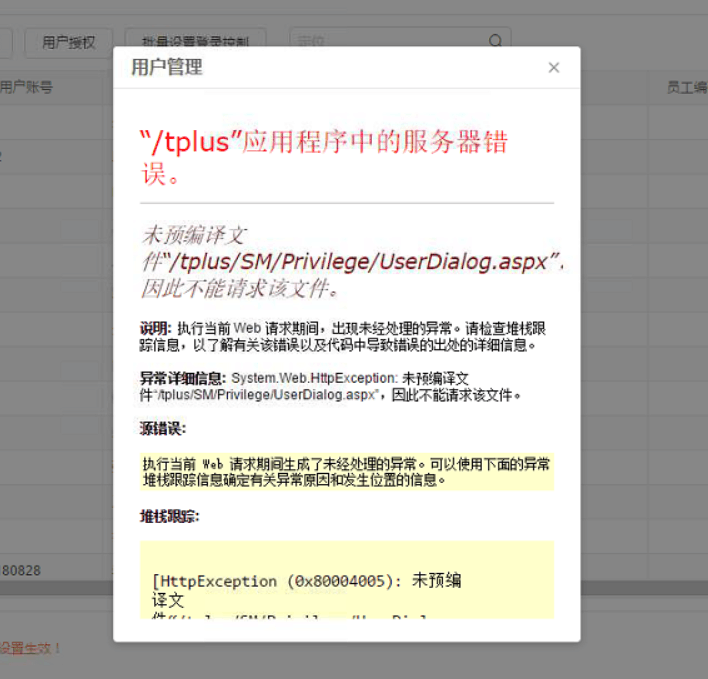The image size is (708, 679).
Task: Click the 用户管理 dialog title
Action: [167, 67]
